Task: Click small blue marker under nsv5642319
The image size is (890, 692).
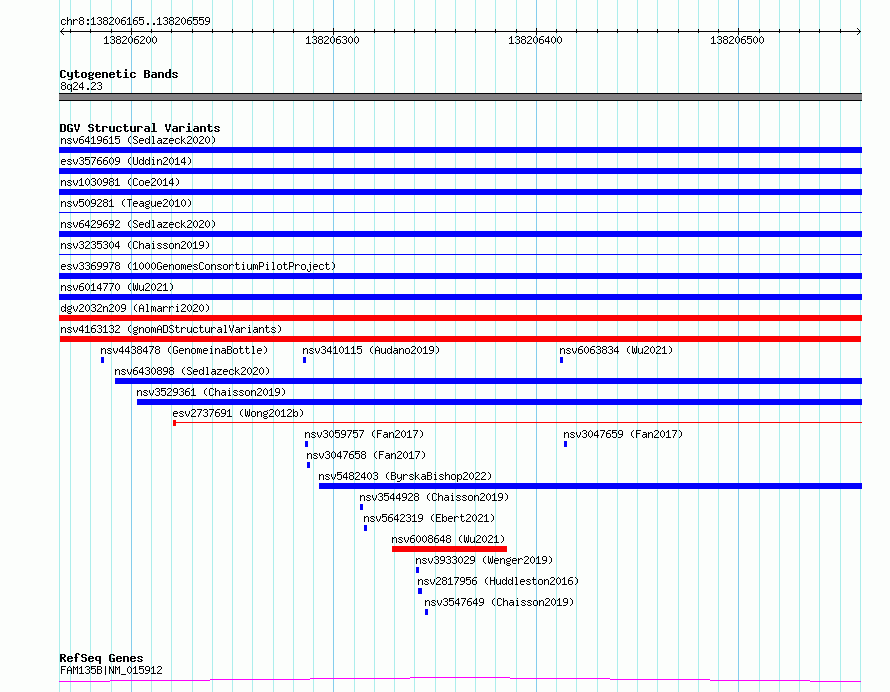Action: (366, 528)
